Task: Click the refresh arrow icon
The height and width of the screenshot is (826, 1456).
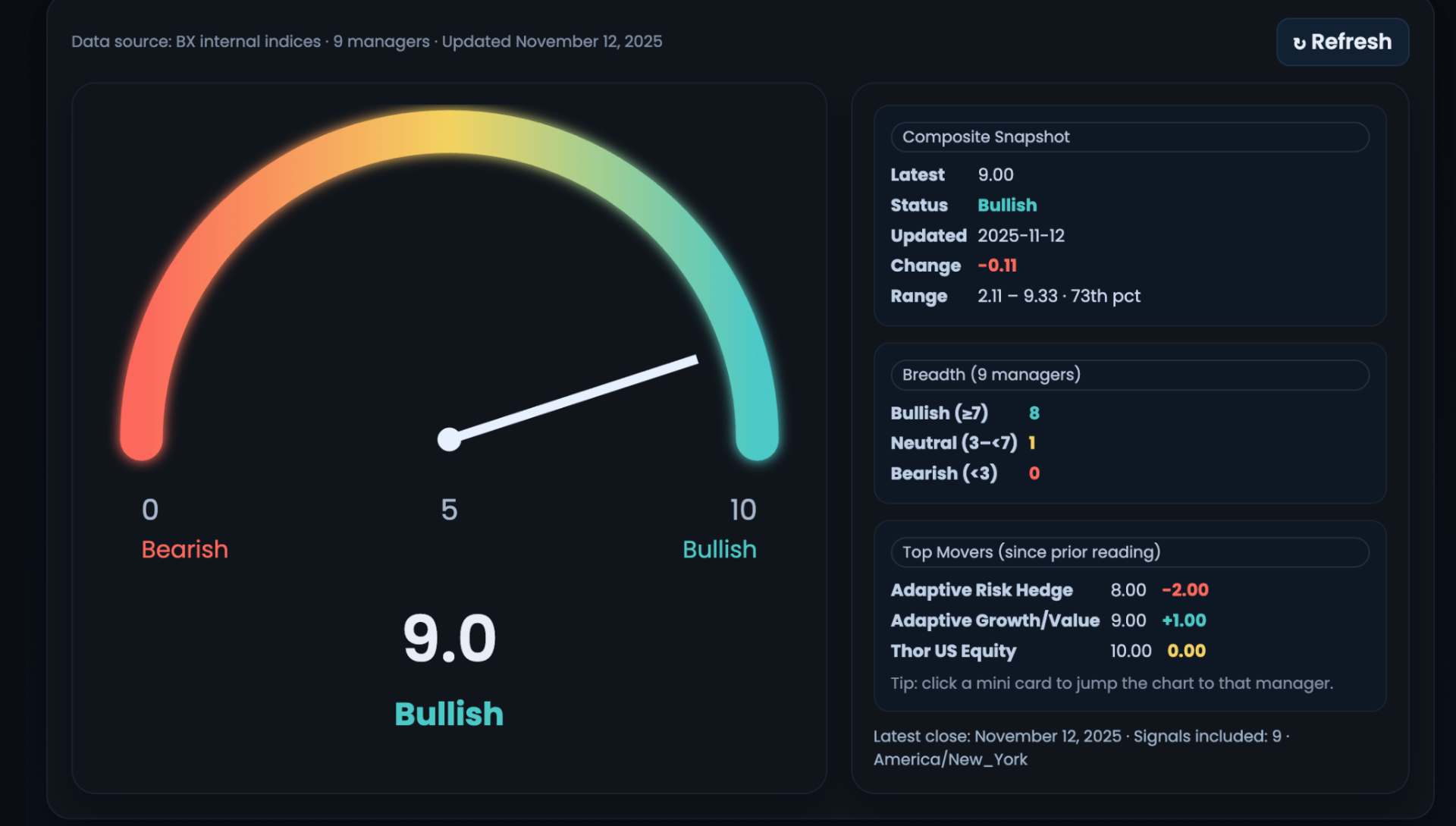Action: pyautogui.click(x=1299, y=43)
